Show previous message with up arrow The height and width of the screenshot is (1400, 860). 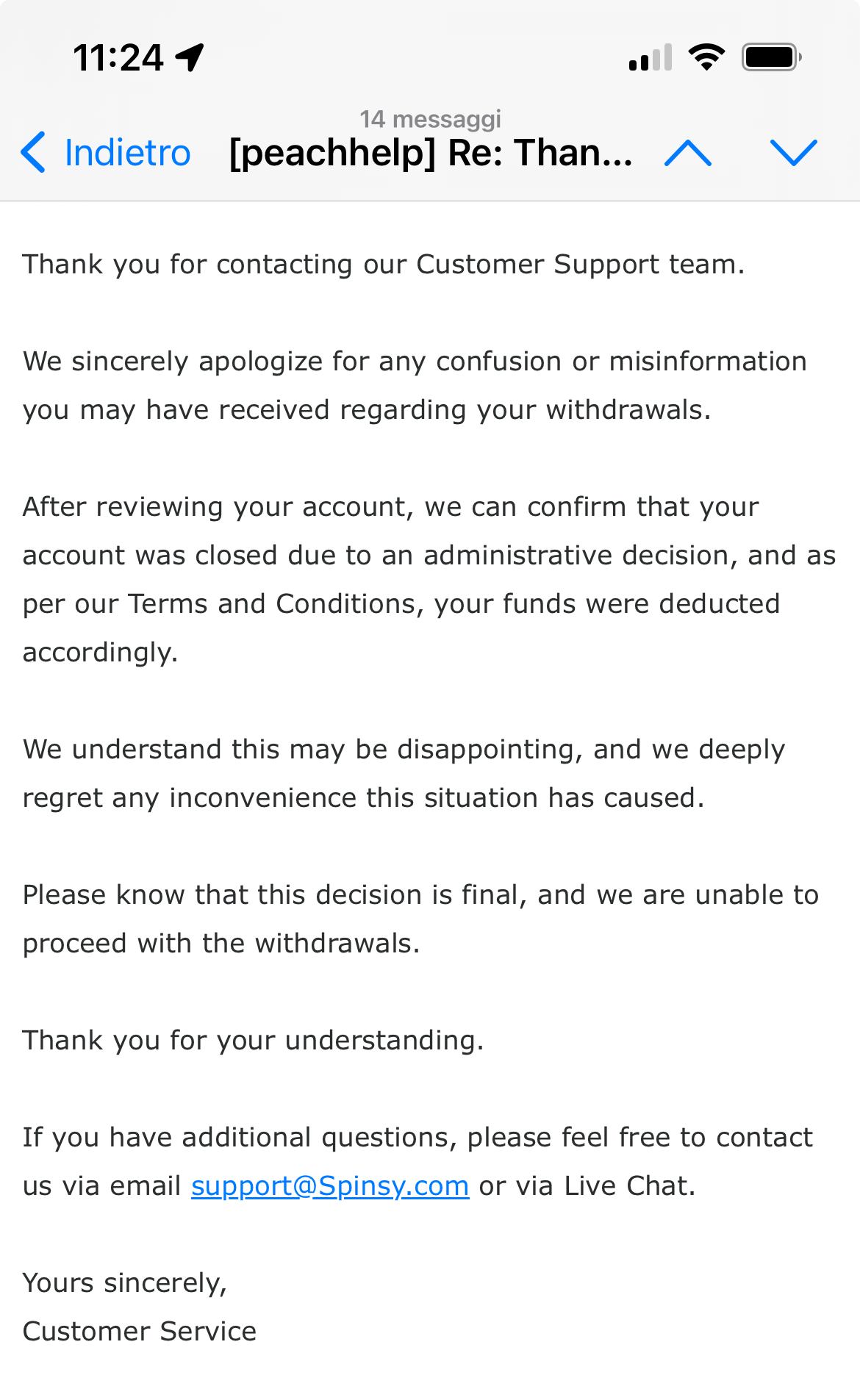[687, 153]
